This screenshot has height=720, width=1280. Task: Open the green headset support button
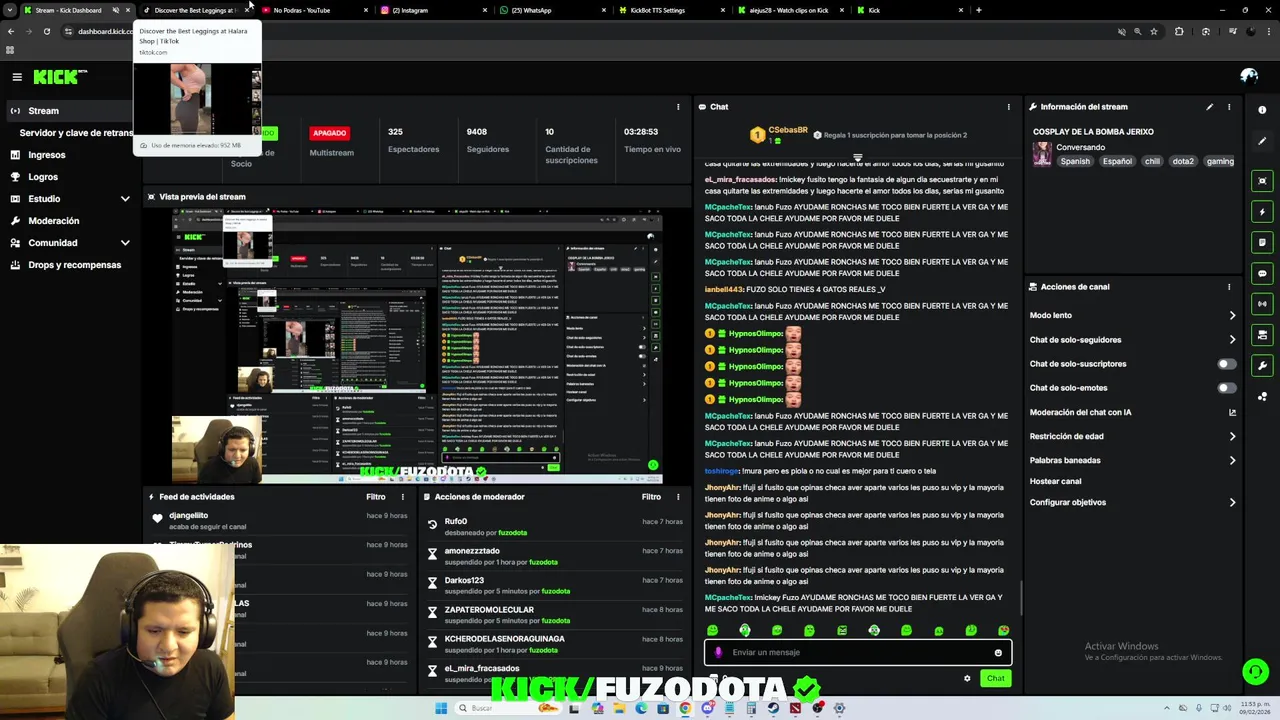(x=1255, y=671)
